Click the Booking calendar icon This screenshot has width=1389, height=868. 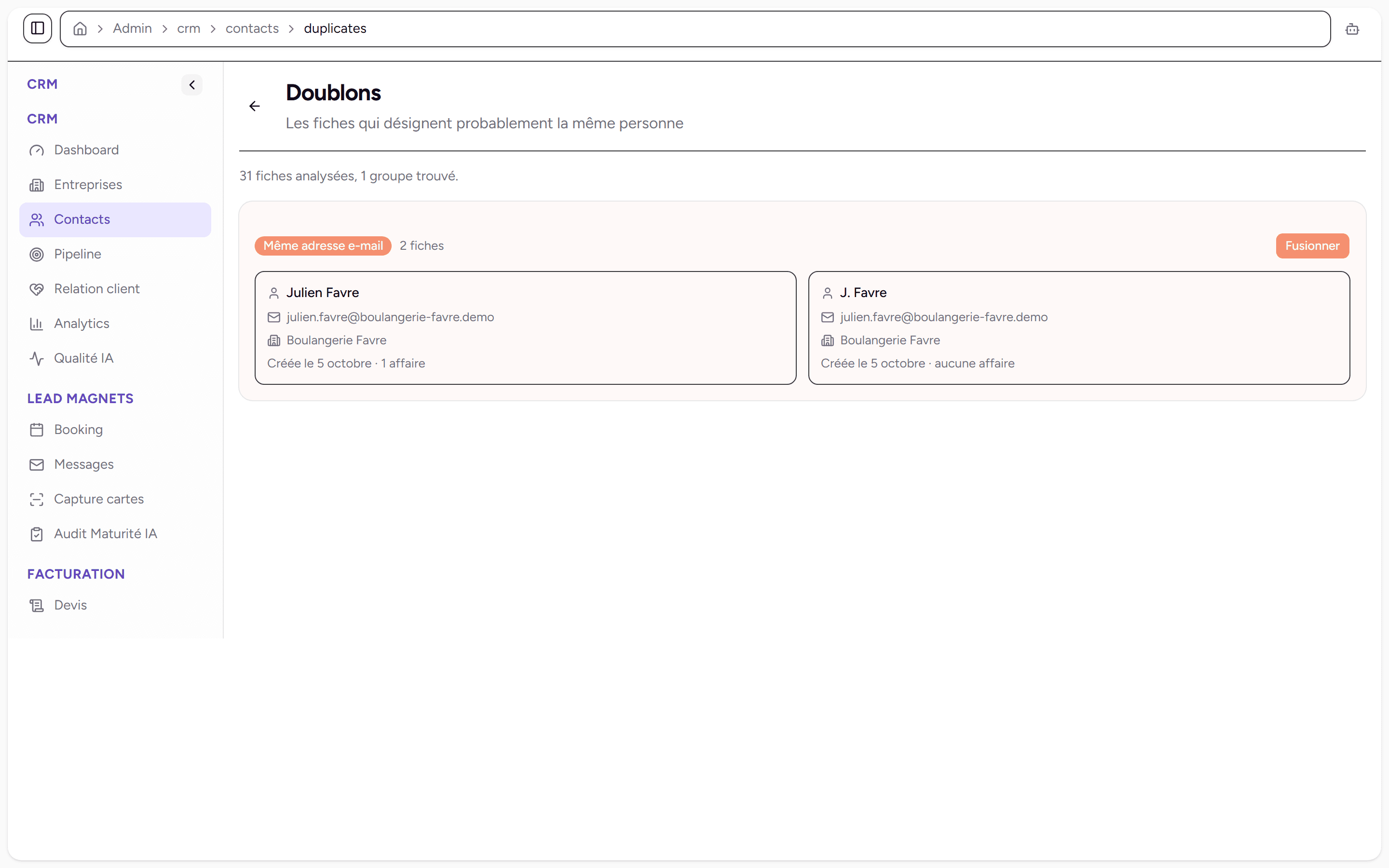(x=37, y=430)
